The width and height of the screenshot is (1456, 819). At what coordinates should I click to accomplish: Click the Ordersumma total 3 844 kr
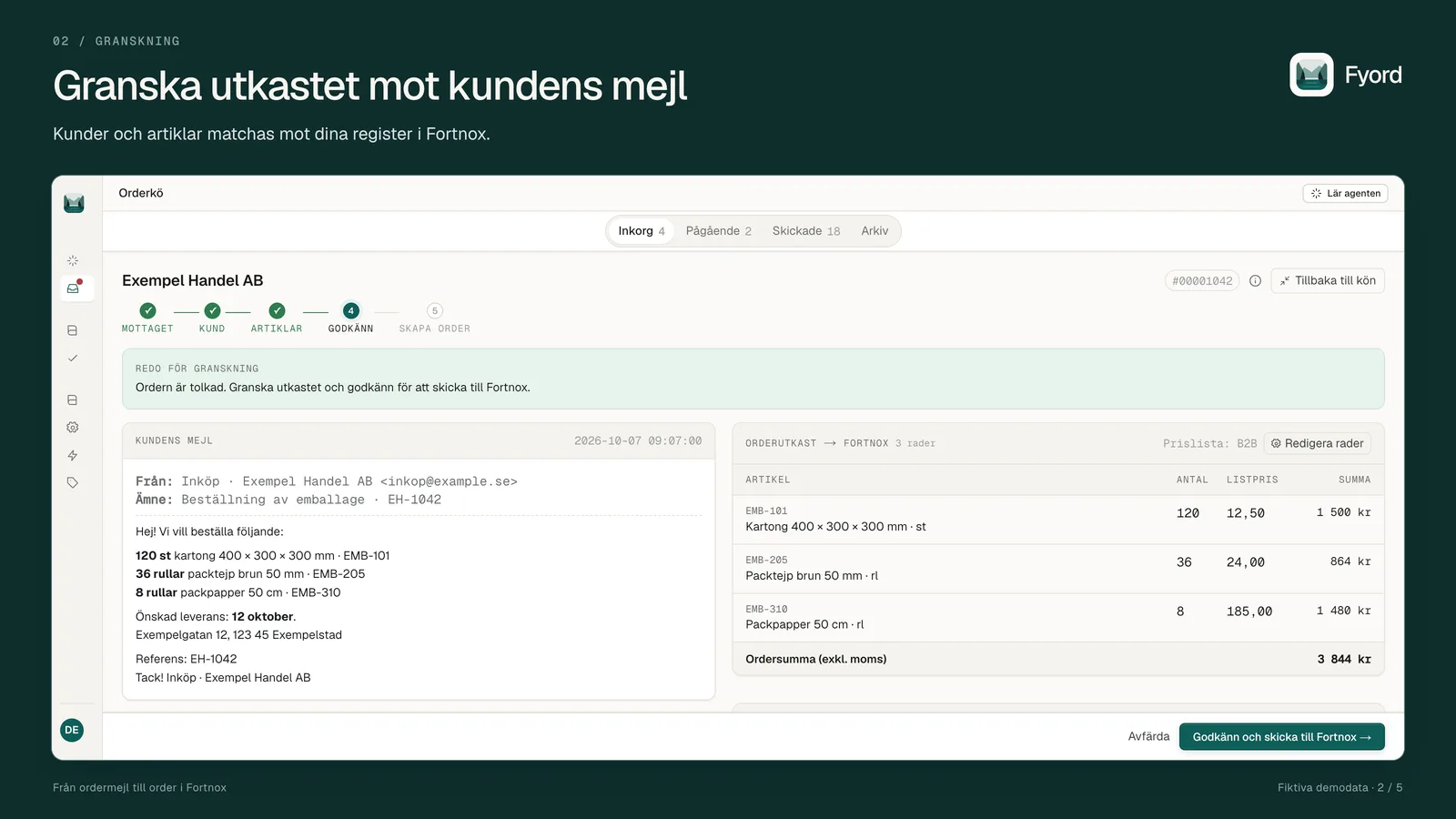(x=1344, y=659)
